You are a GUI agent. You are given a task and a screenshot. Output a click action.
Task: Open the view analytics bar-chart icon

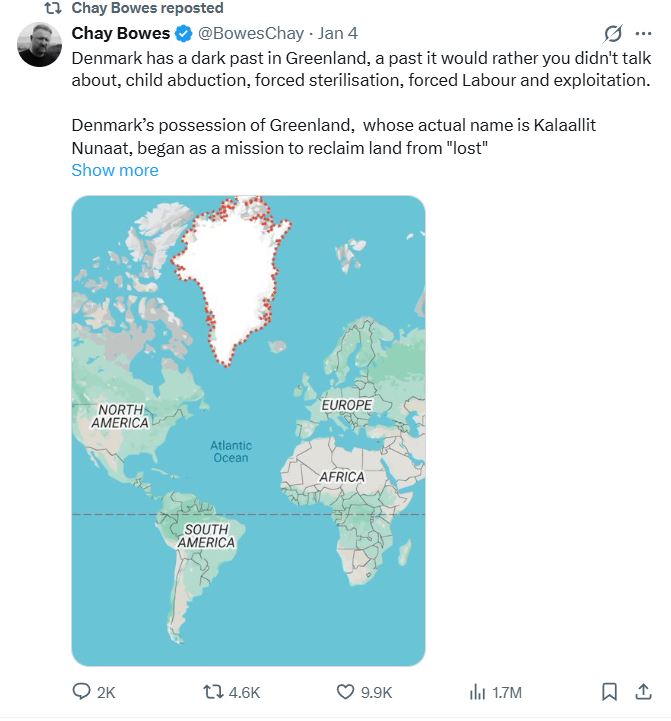(x=477, y=692)
